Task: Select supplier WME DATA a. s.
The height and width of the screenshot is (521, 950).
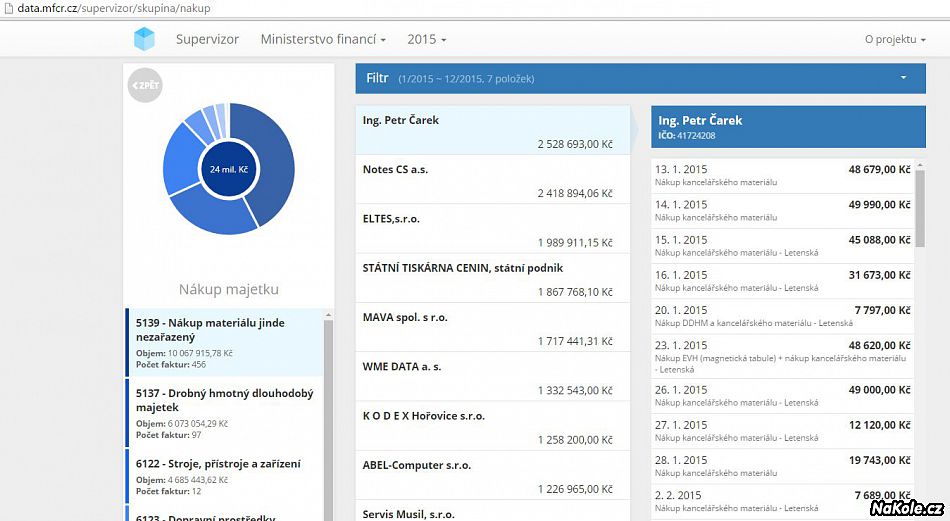Action: pyautogui.click(x=493, y=377)
